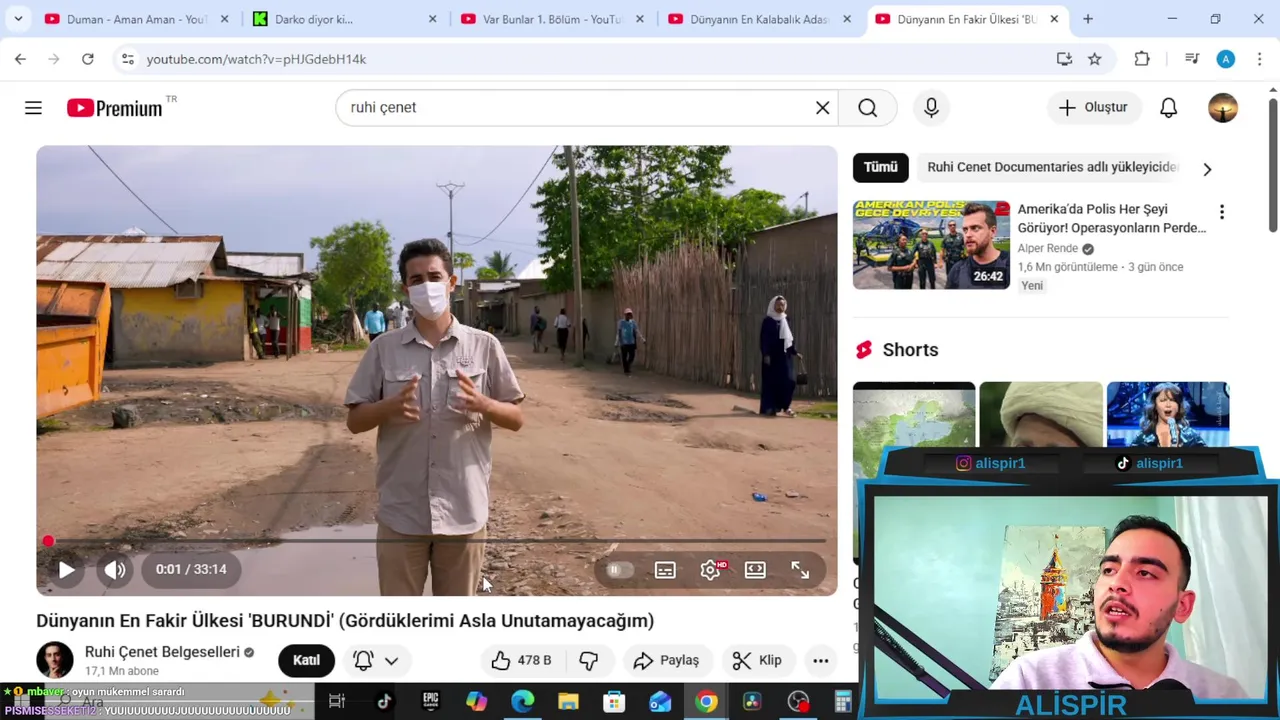Bookmark this page with star icon
Viewport: 1280px width, 720px height.
click(1094, 59)
